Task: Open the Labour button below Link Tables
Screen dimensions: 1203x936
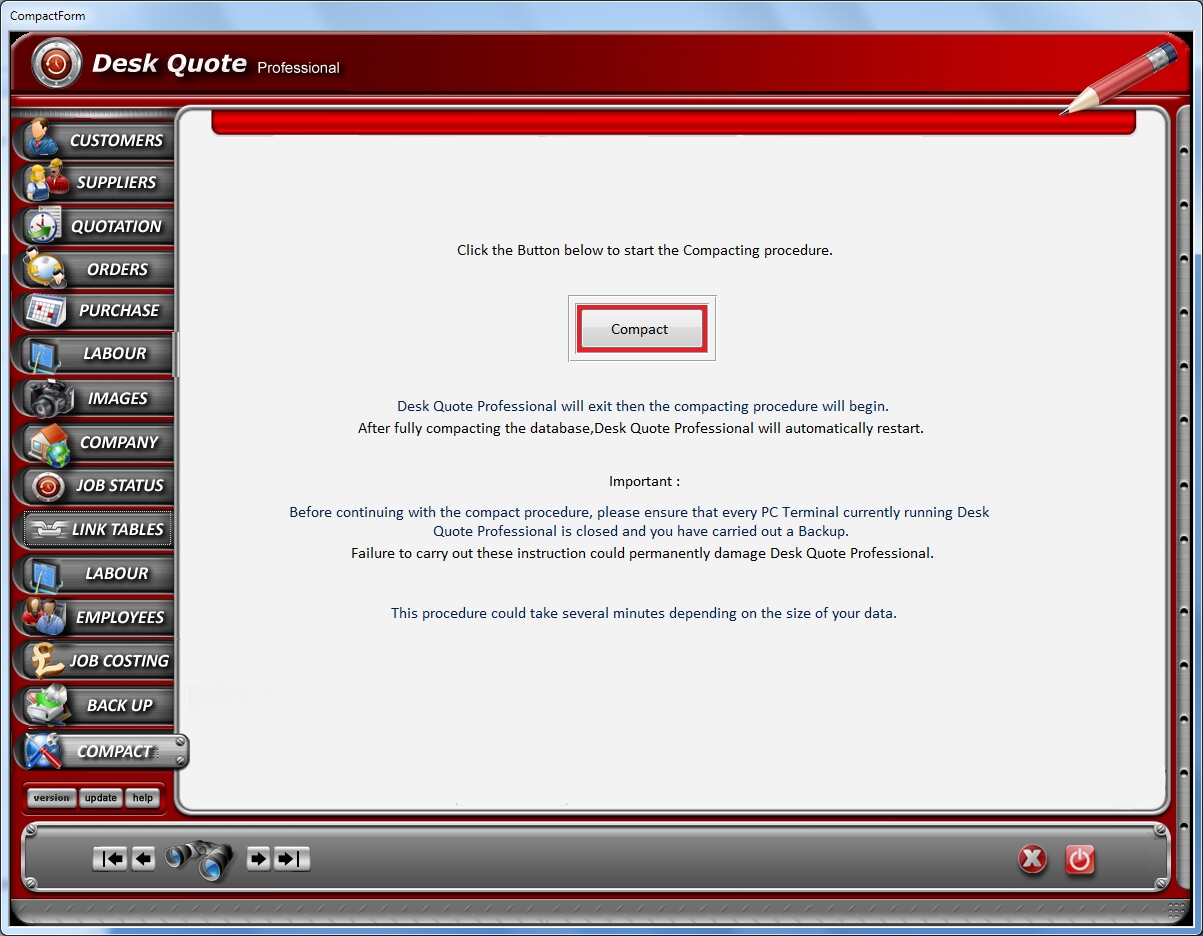Action: (x=94, y=574)
